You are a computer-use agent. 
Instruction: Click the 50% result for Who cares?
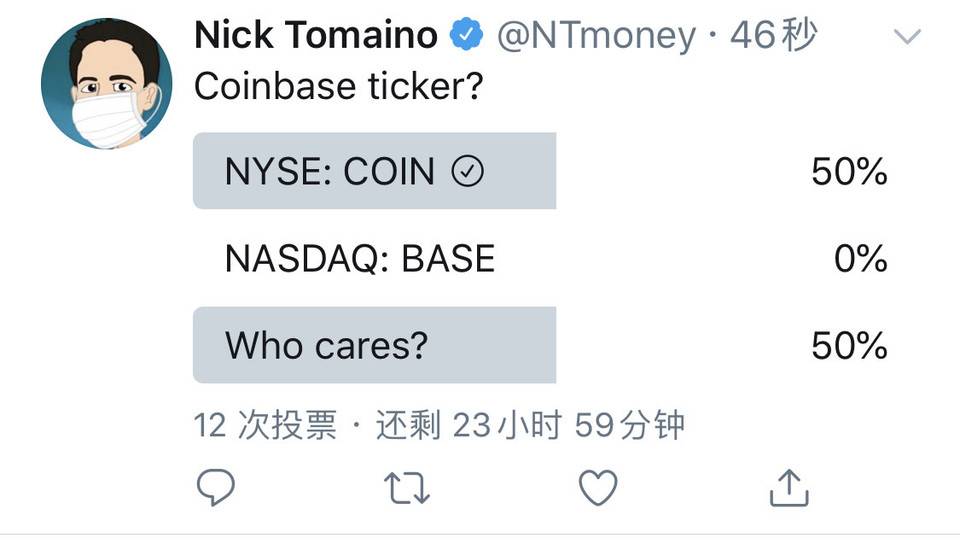pos(849,346)
